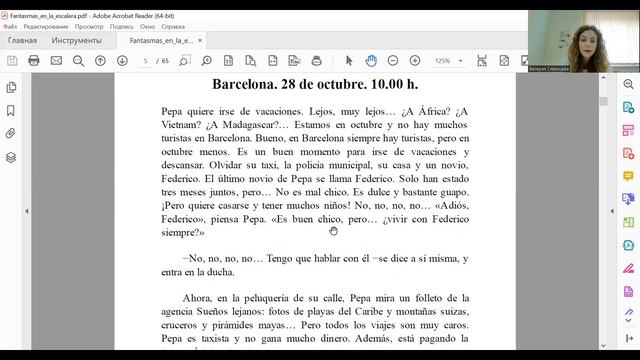Click scrollbar up arrow
This screenshot has width=640, height=360.
(603, 77)
